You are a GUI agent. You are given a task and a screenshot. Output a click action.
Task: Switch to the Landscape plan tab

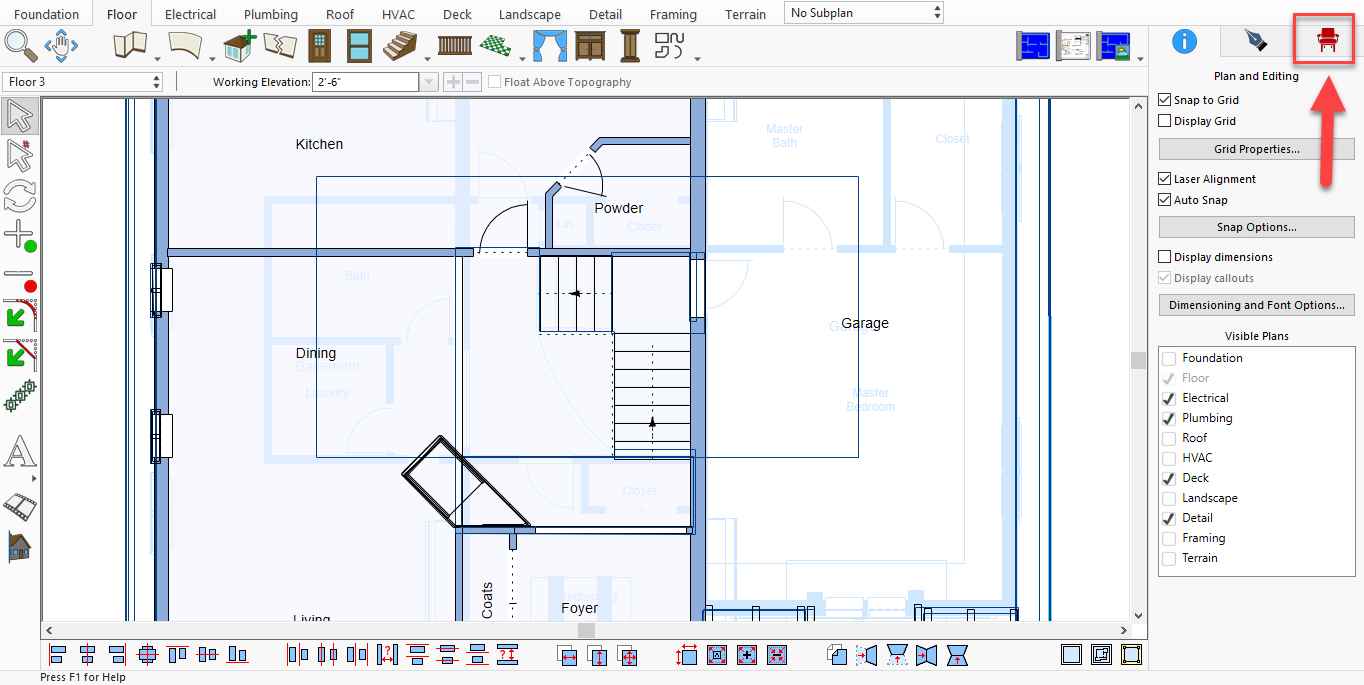click(530, 14)
